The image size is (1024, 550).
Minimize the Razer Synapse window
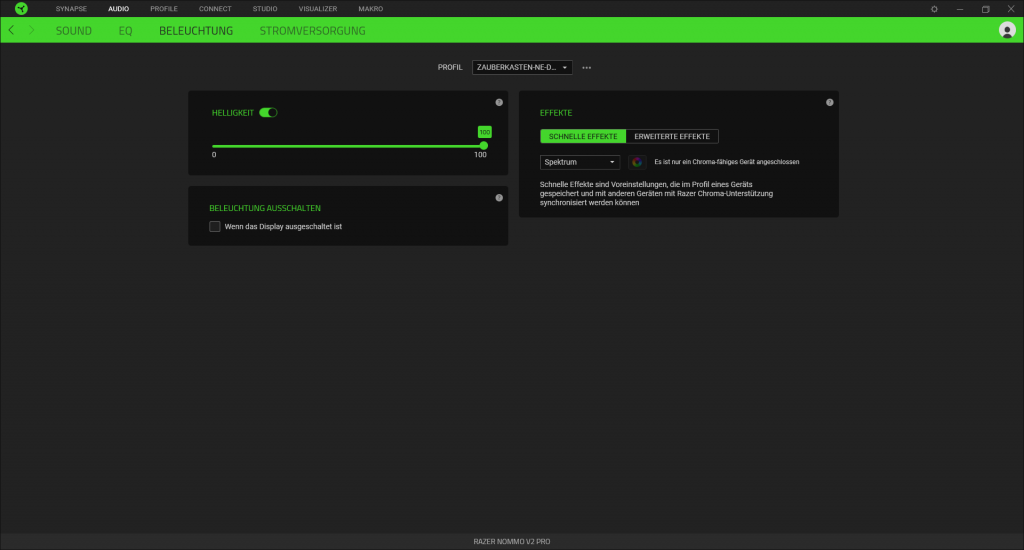click(960, 9)
